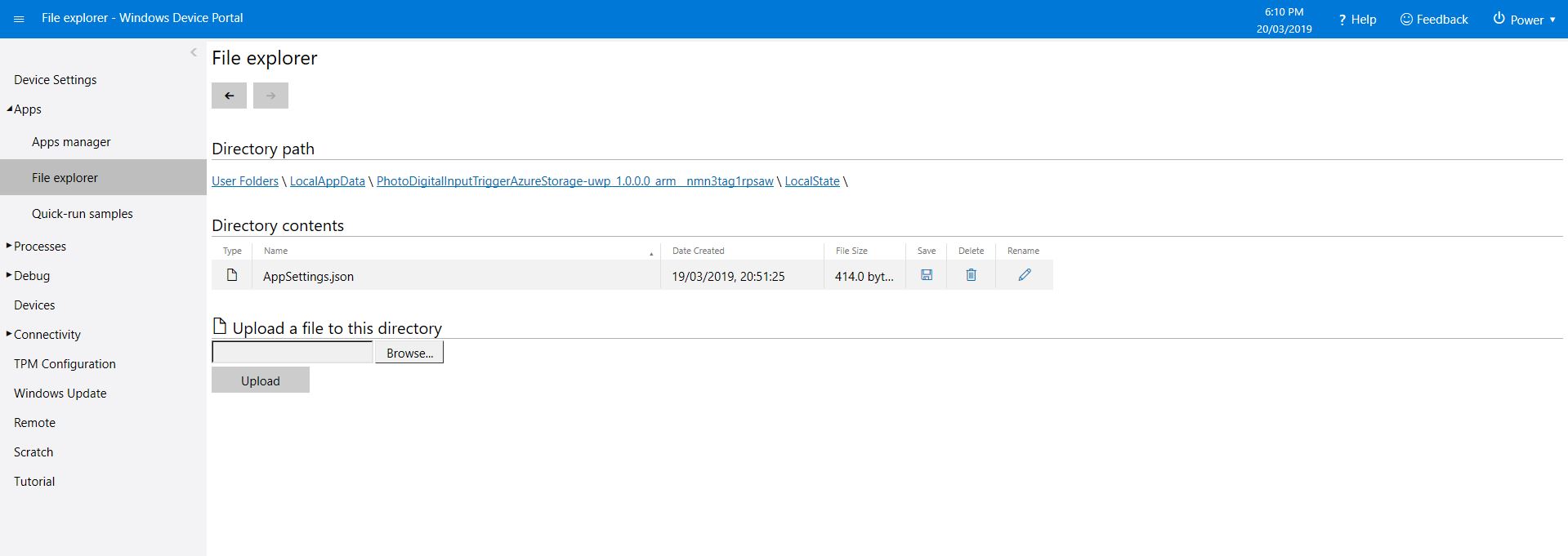Collapse the Apps tree section
The height and width of the screenshot is (556, 1568).
[x=10, y=109]
